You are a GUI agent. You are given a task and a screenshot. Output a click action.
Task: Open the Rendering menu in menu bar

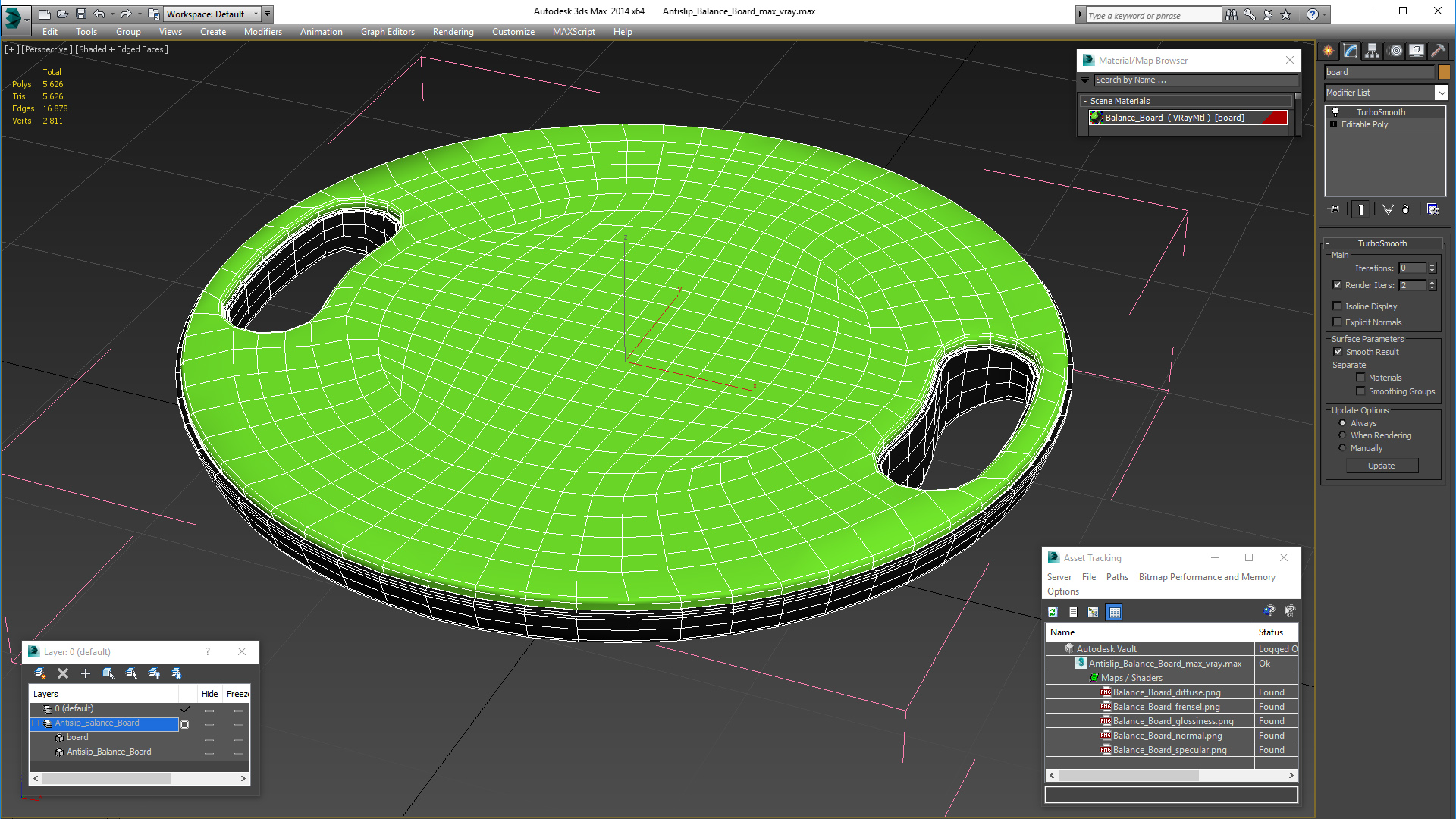[x=453, y=31]
